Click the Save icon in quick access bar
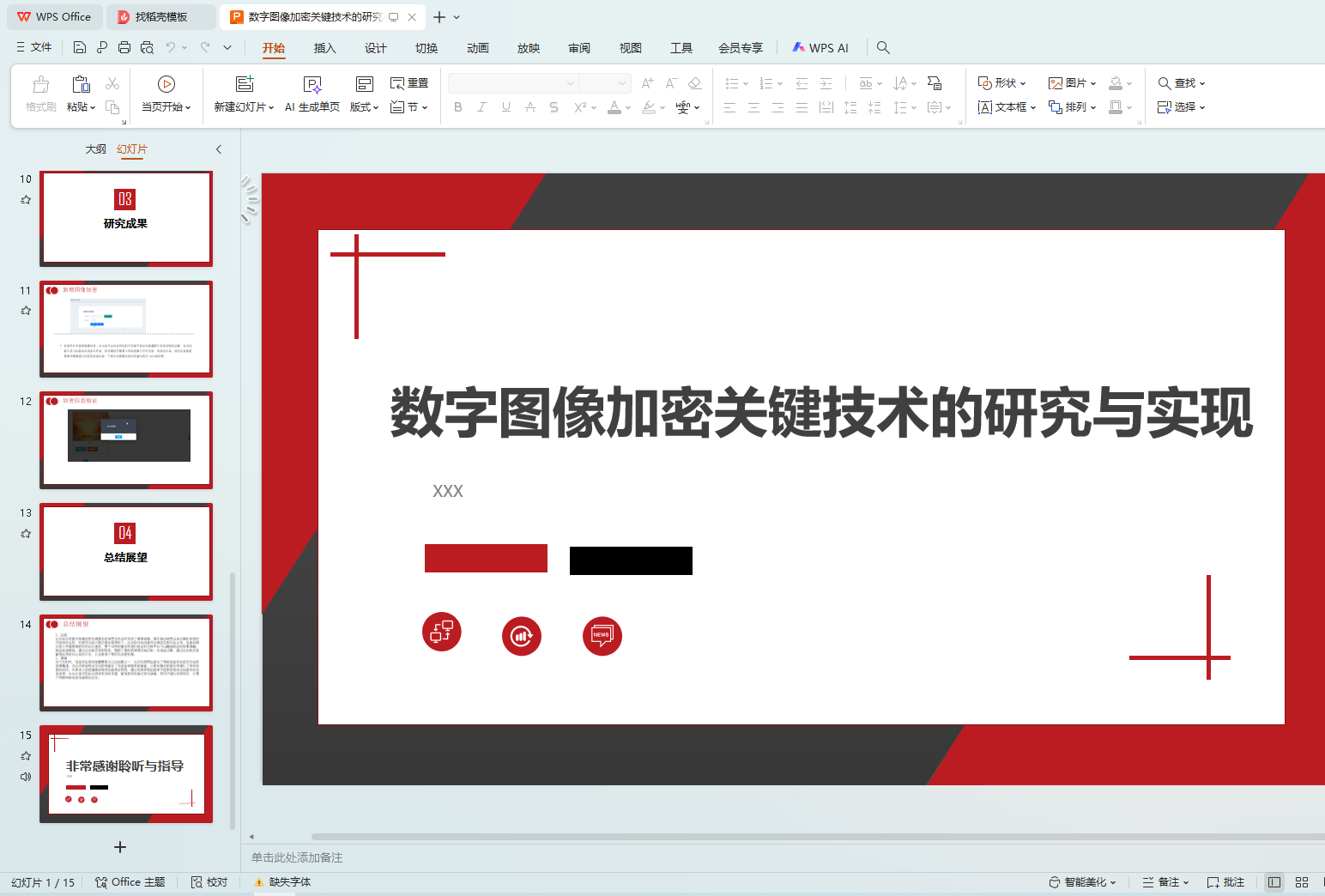The image size is (1325, 896). click(x=80, y=48)
